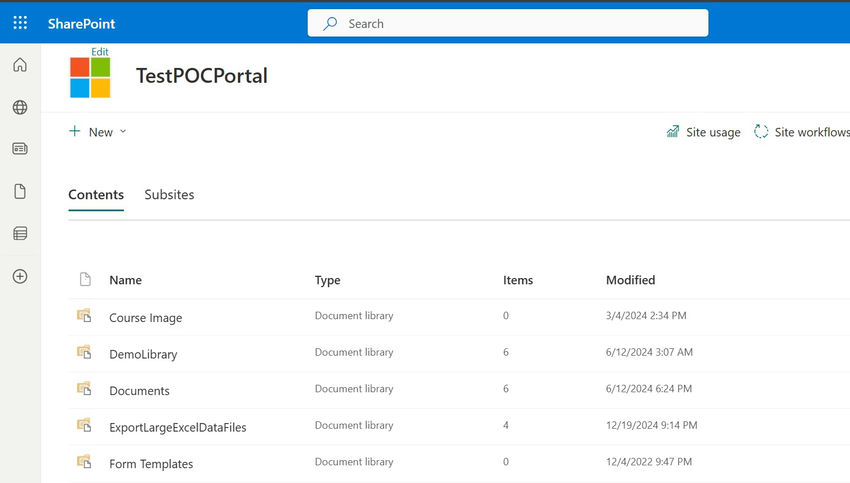Screen dimensions: 850x483
Task: Select the Contents tab
Action: (x=96, y=195)
